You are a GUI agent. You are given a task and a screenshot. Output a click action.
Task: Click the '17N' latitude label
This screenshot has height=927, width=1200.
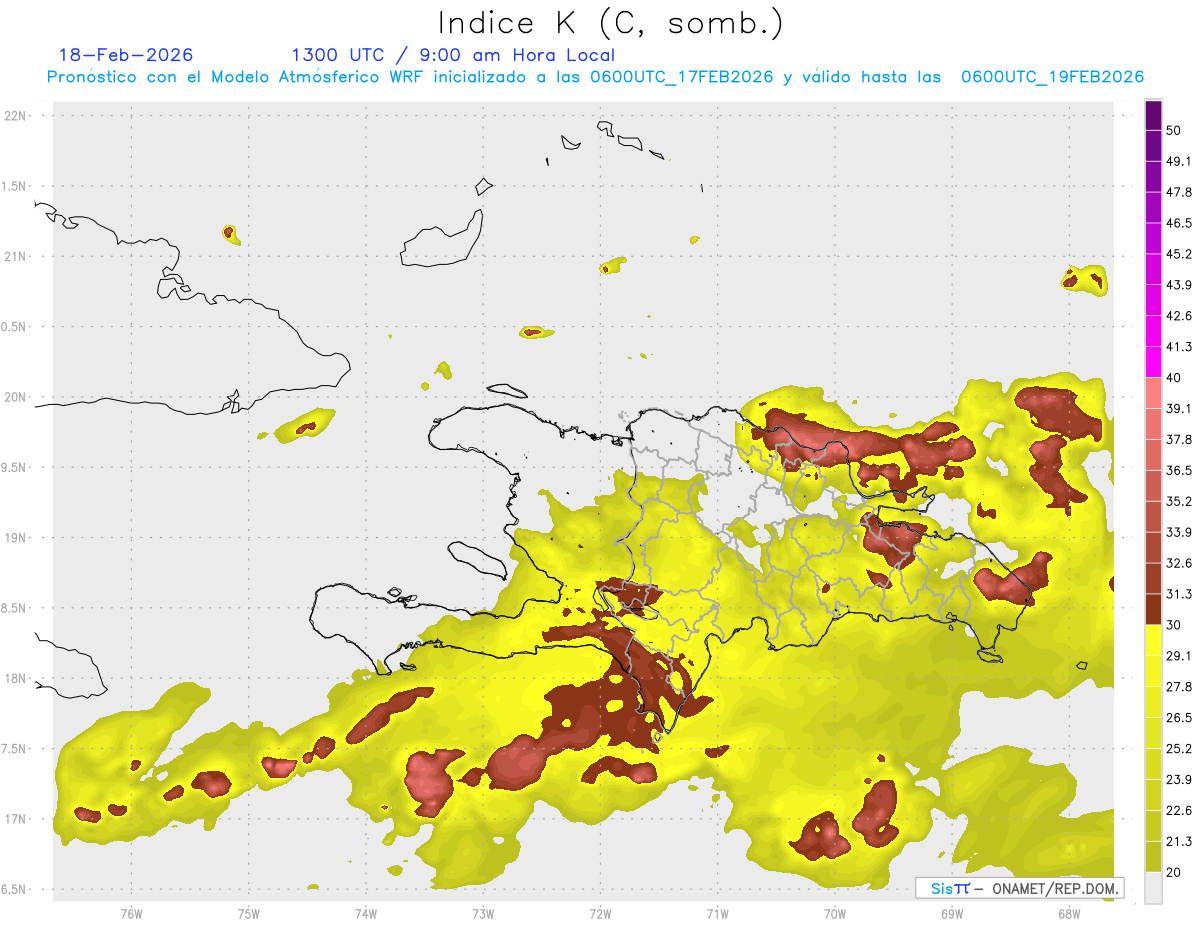point(16,819)
